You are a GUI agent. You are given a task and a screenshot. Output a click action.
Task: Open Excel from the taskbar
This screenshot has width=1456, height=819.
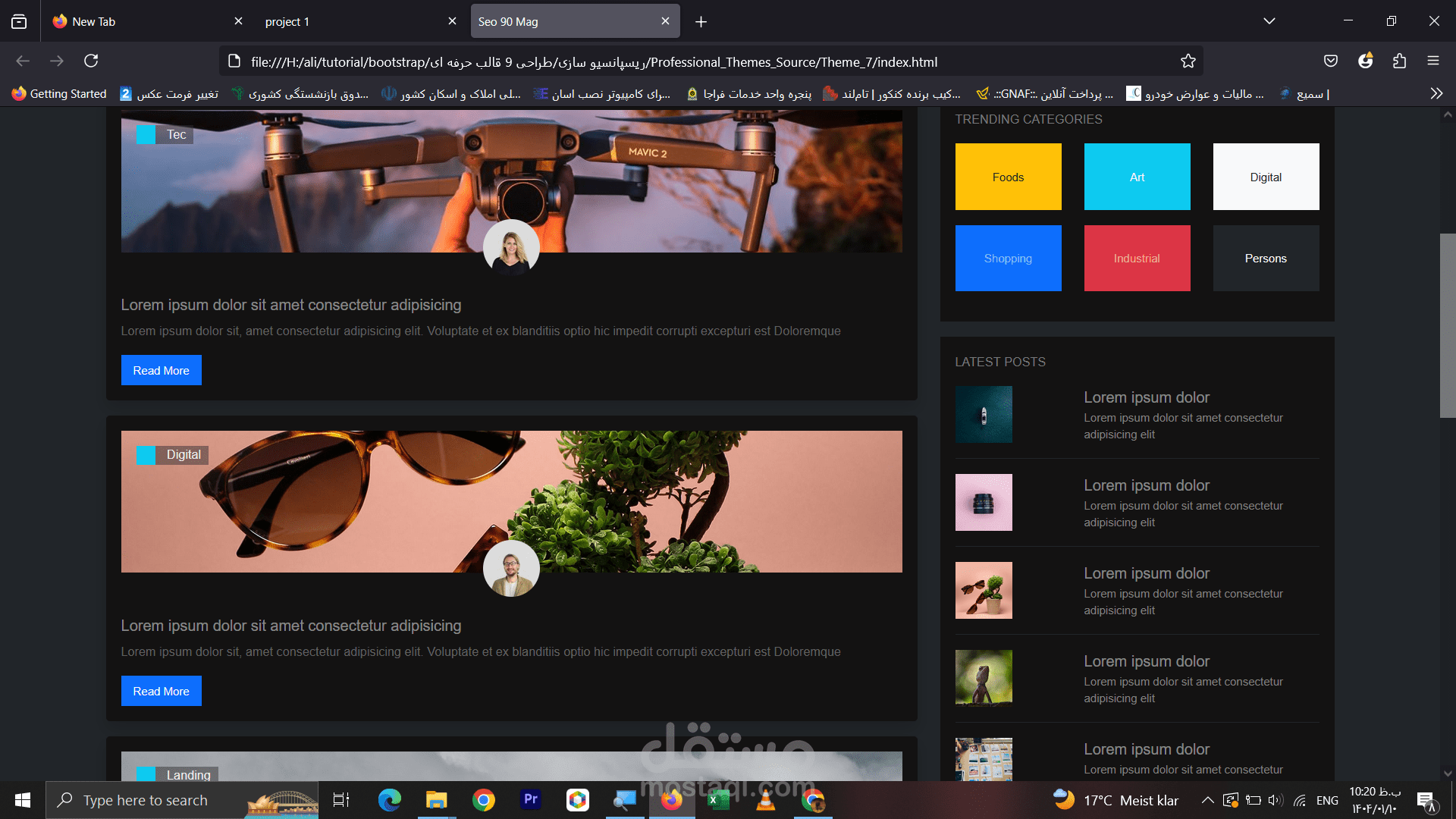pos(718,800)
